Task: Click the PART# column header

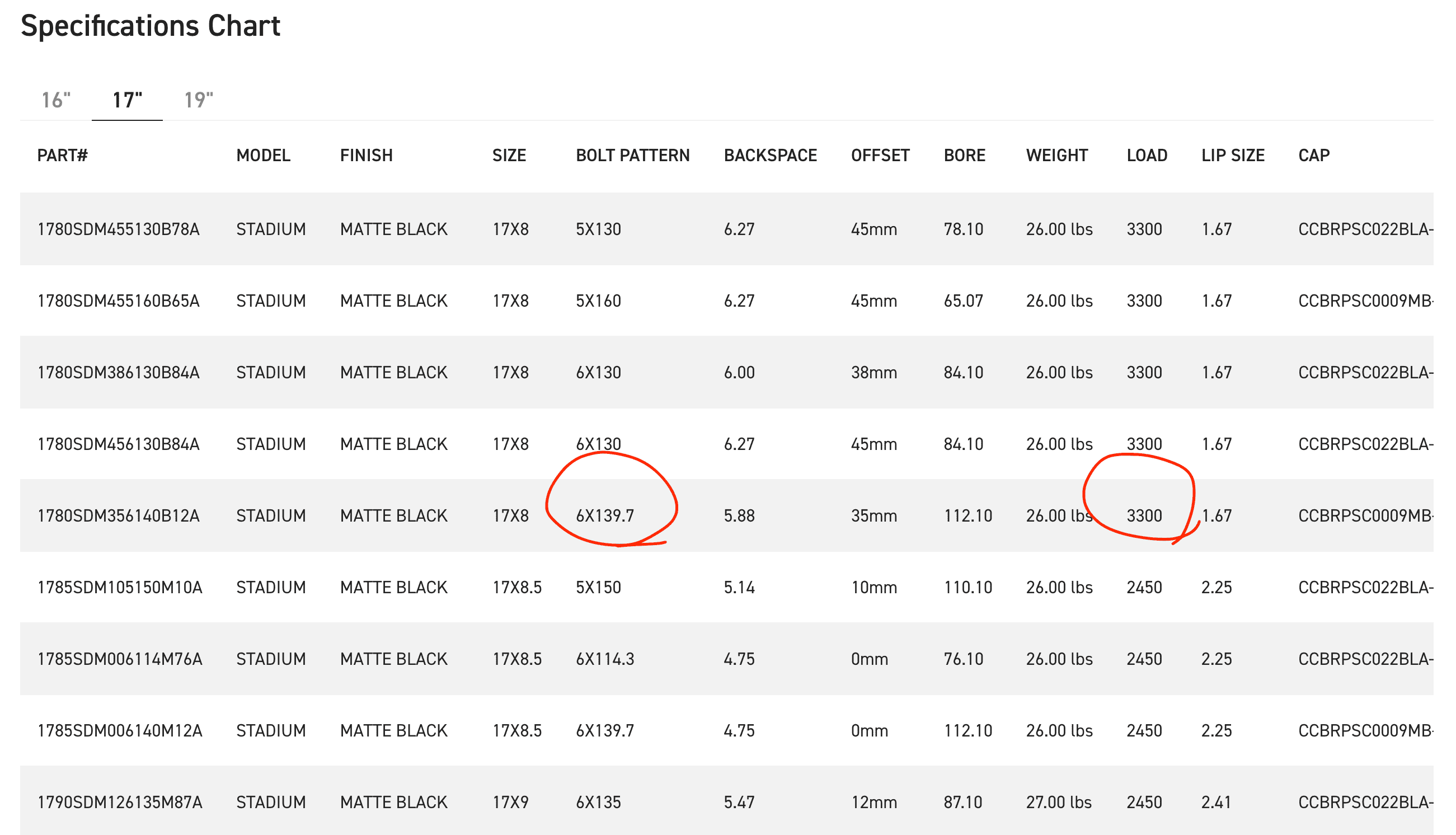Action: click(x=63, y=156)
